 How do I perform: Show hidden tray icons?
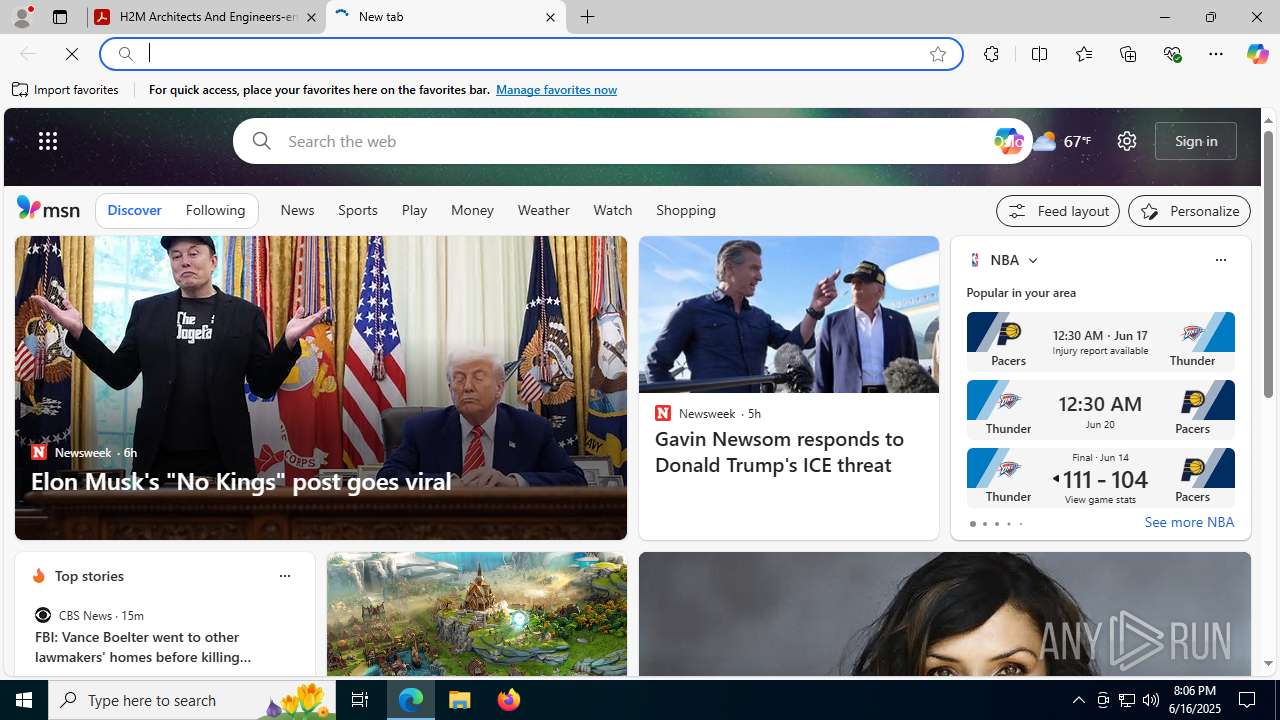tap(1078, 700)
